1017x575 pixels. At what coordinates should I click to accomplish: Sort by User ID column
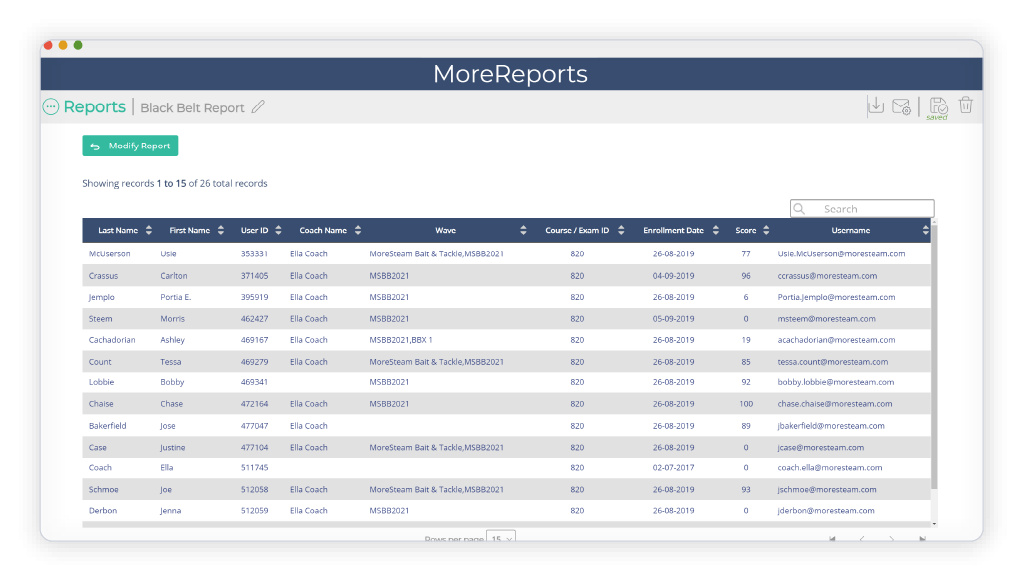click(x=278, y=230)
